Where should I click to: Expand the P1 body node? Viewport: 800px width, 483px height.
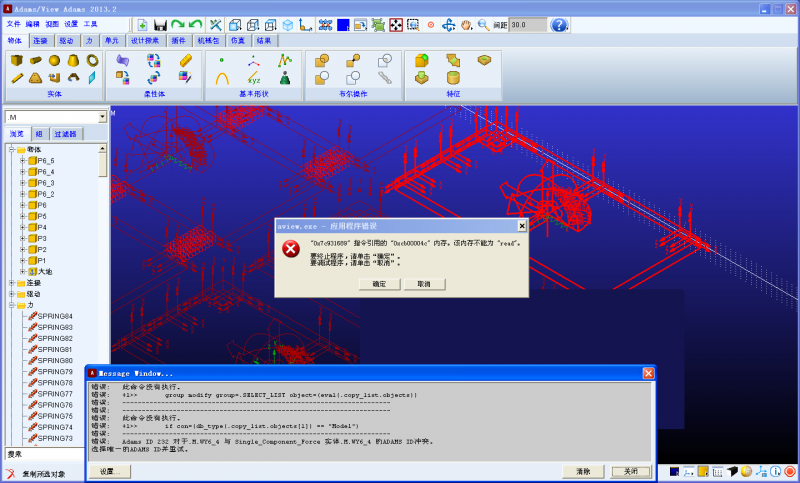[x=23, y=261]
